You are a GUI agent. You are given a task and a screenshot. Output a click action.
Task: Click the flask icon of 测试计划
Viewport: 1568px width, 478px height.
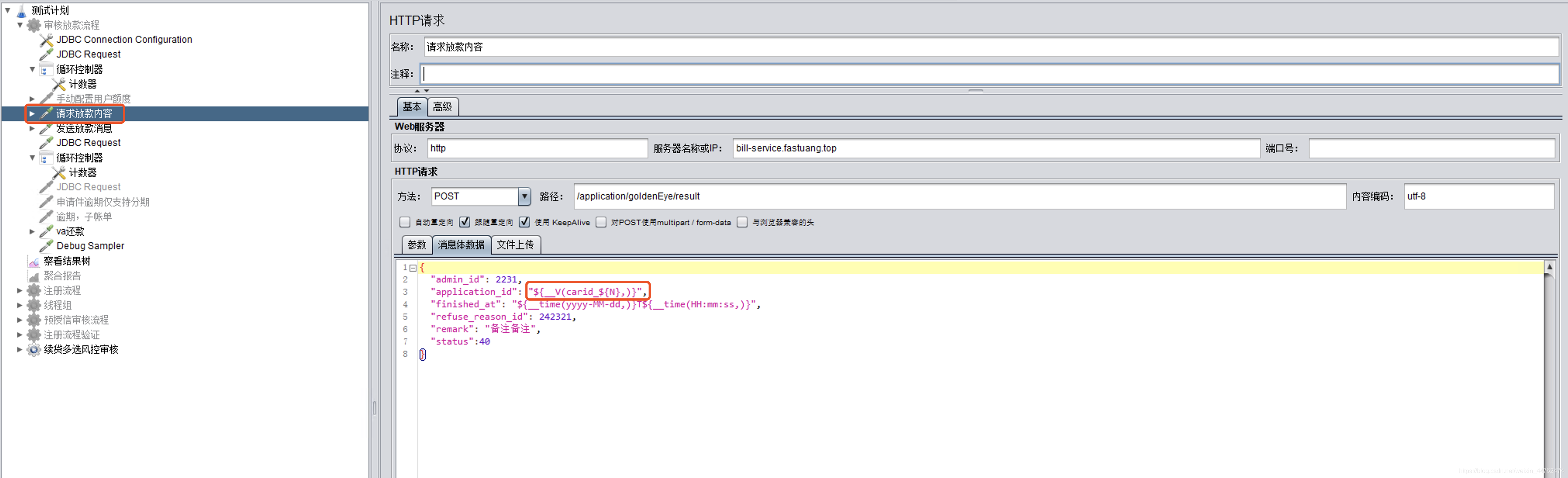(x=21, y=10)
